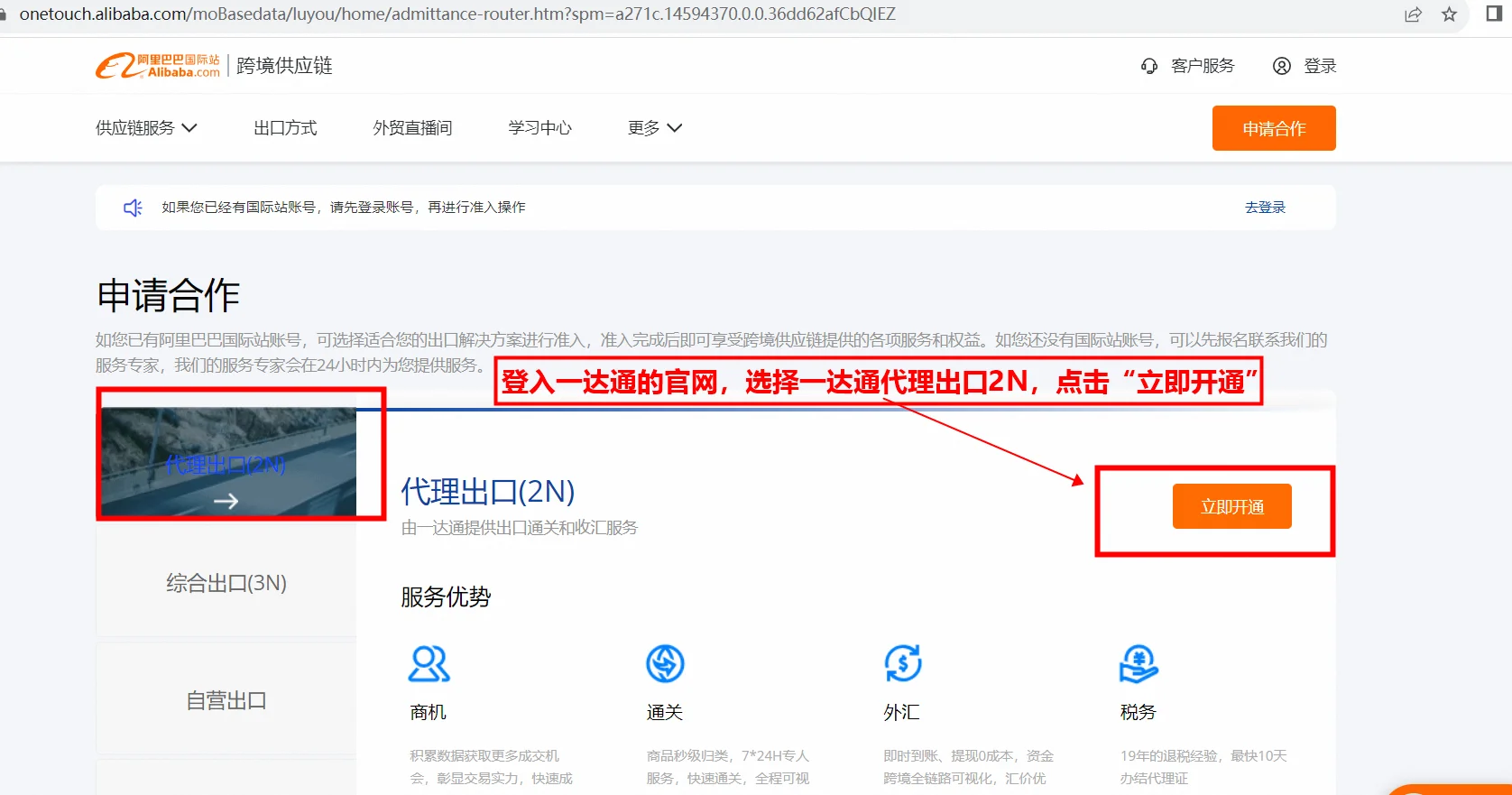Select the 代理出口(2N) side tab
The width and height of the screenshot is (1512, 795).
(227, 461)
